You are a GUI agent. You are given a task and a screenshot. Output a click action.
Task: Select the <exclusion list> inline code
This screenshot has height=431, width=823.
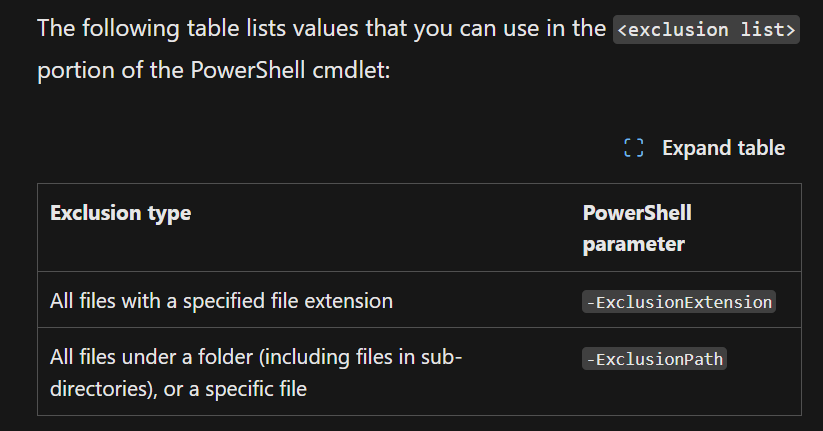pyautogui.click(x=706, y=30)
